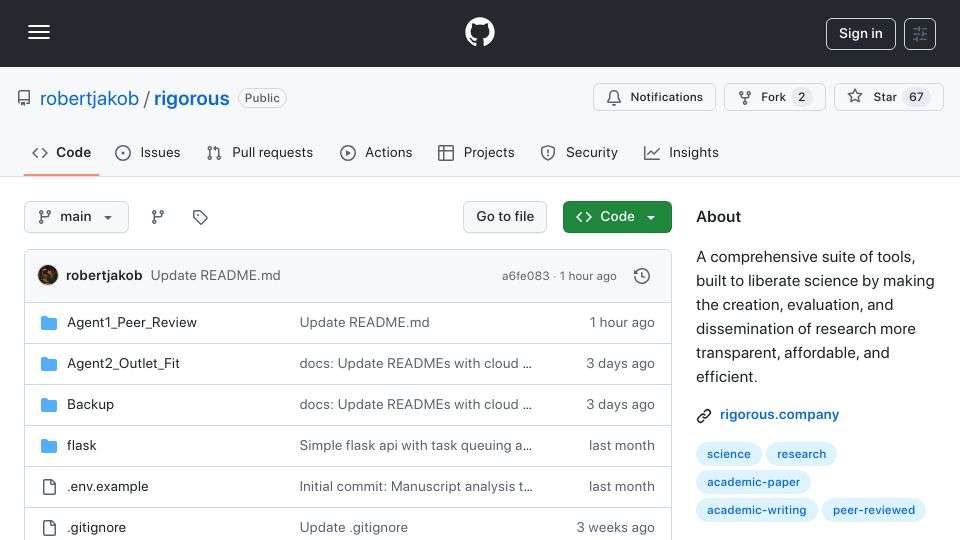
Task: Open the rigorous repository name link
Action: (191, 98)
